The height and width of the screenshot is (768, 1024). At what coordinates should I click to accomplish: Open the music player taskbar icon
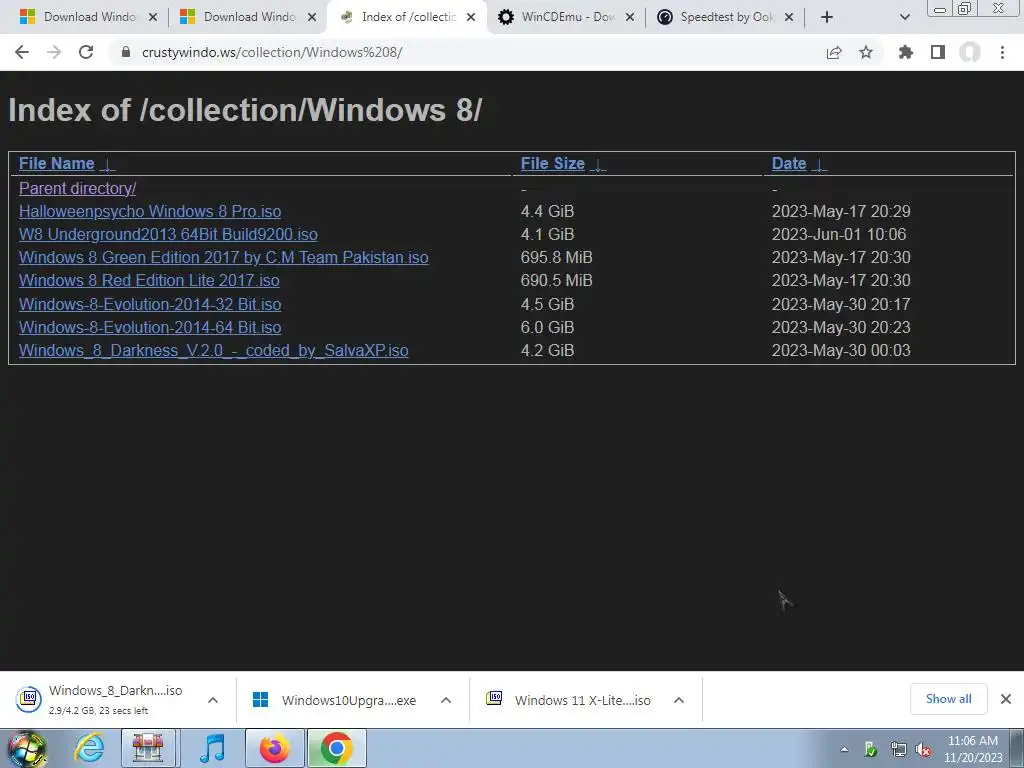[x=213, y=748]
